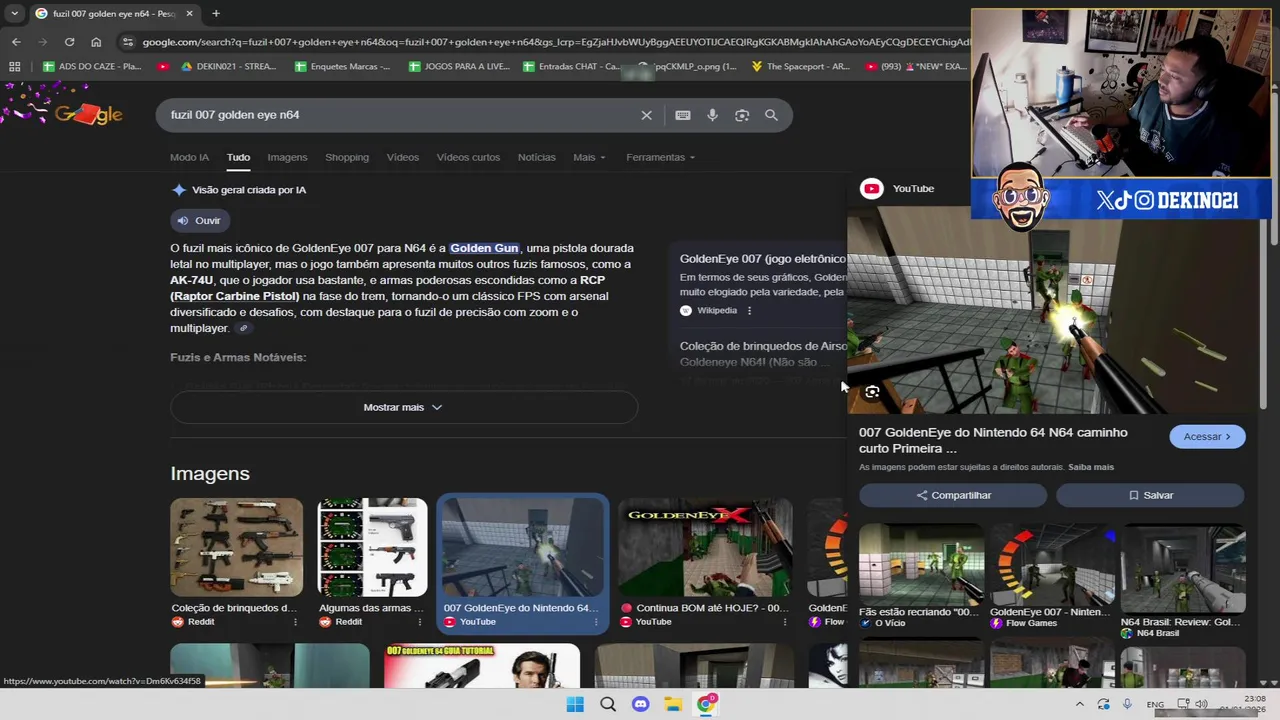This screenshot has width=1280, height=720.
Task: Switch to Vídeos curtos tab
Action: [x=468, y=157]
